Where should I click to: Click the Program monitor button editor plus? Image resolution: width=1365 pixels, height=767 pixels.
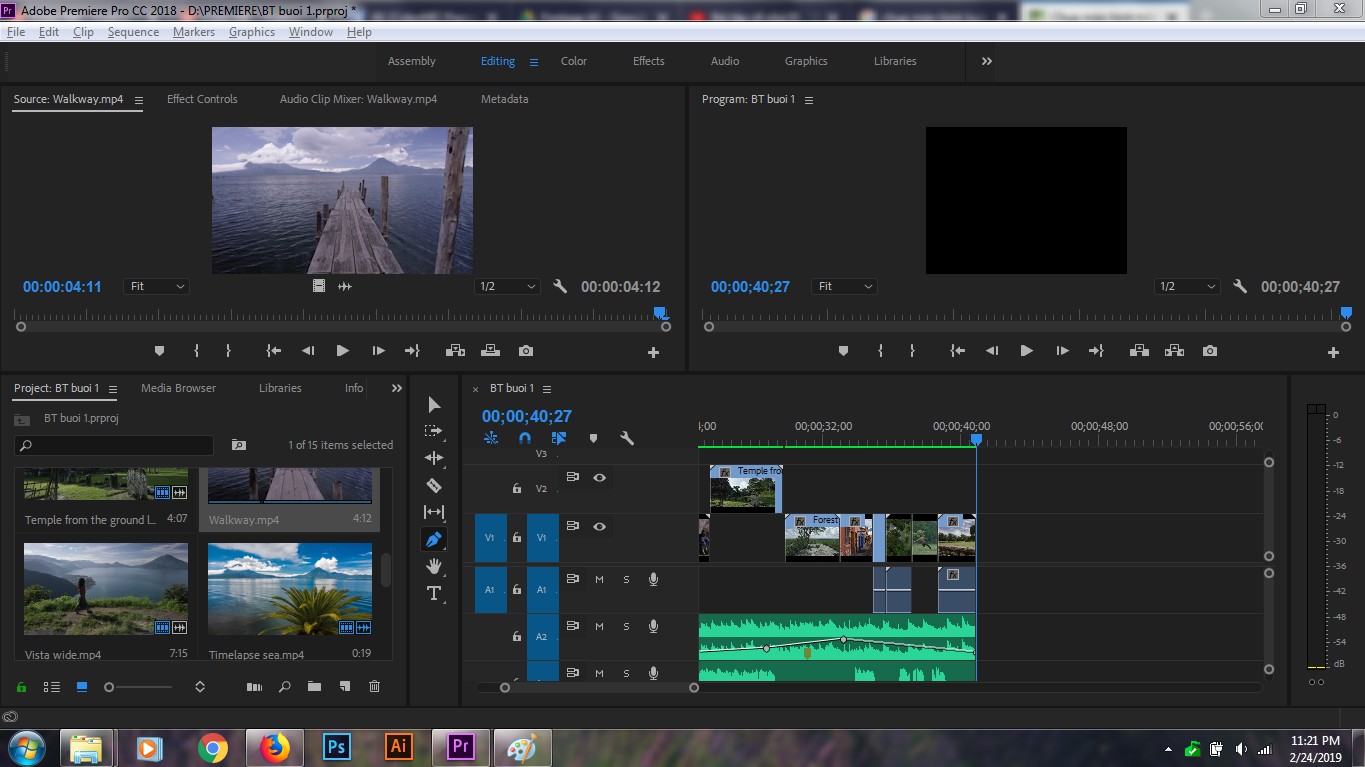[x=1333, y=352]
